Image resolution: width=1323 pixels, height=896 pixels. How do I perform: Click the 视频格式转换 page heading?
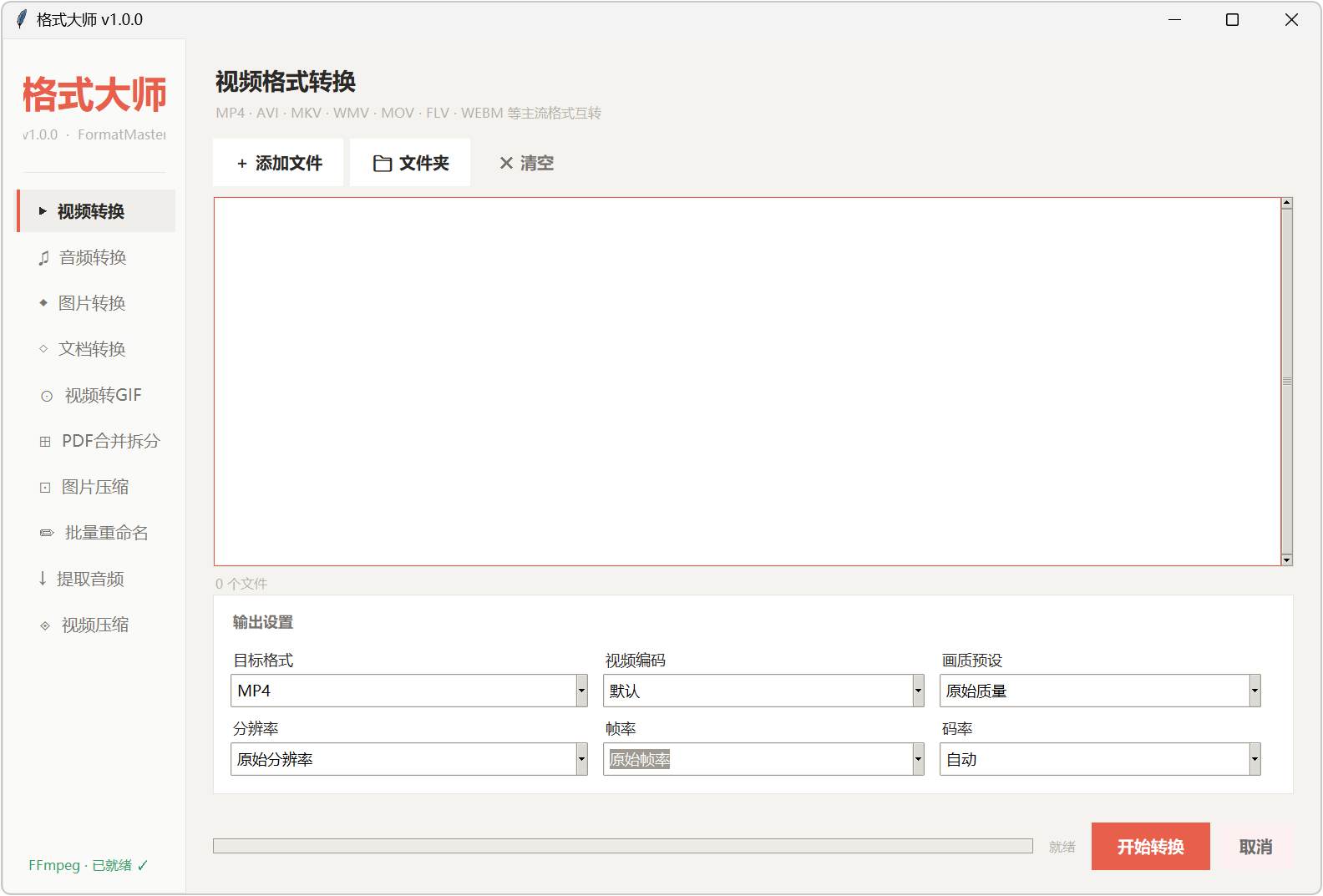click(286, 82)
